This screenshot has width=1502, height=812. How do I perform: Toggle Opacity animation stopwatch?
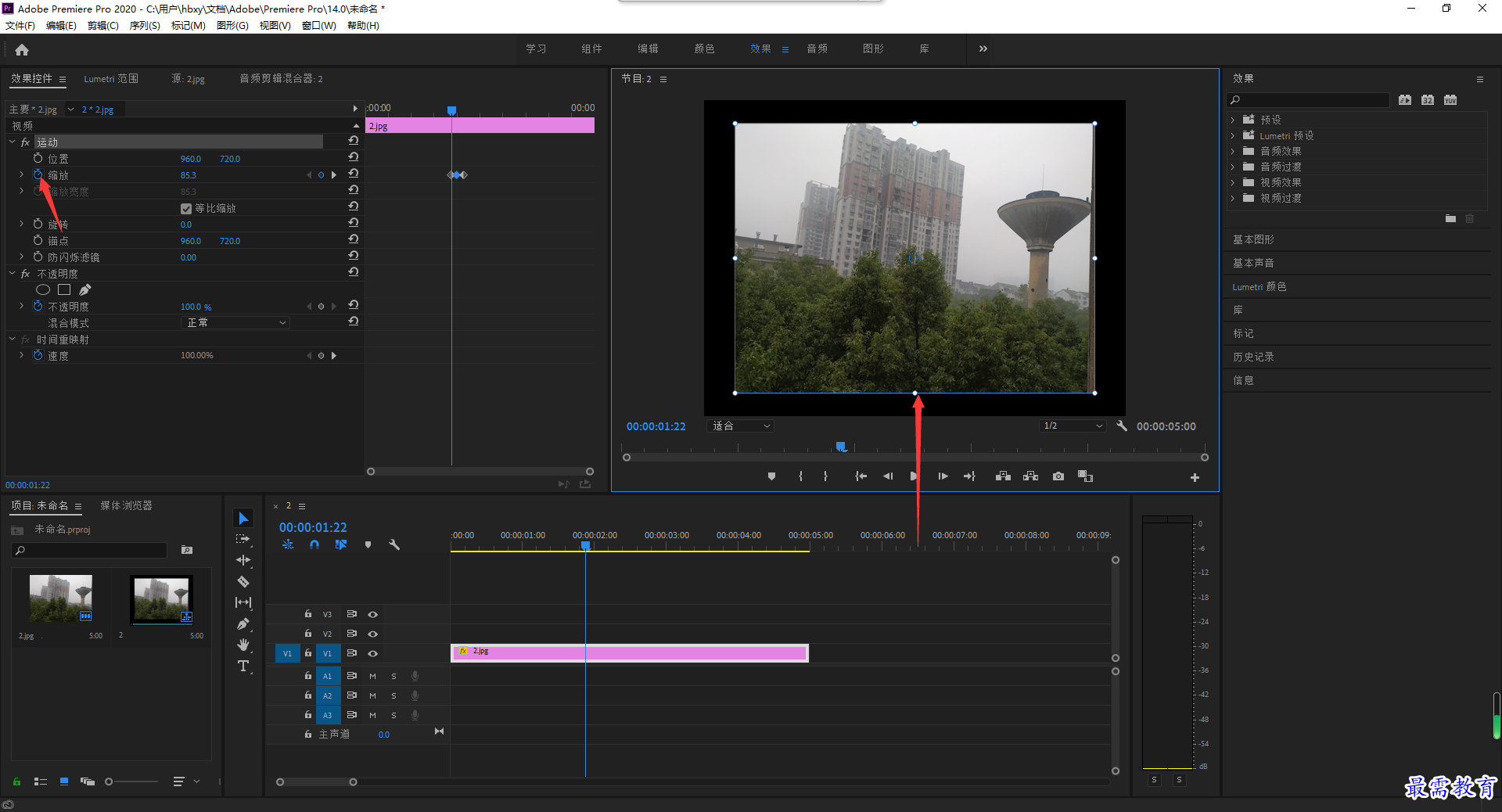tap(38, 306)
